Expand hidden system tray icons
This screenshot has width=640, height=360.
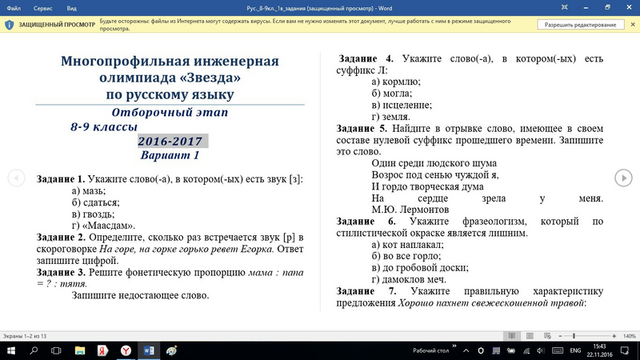tap(466, 351)
